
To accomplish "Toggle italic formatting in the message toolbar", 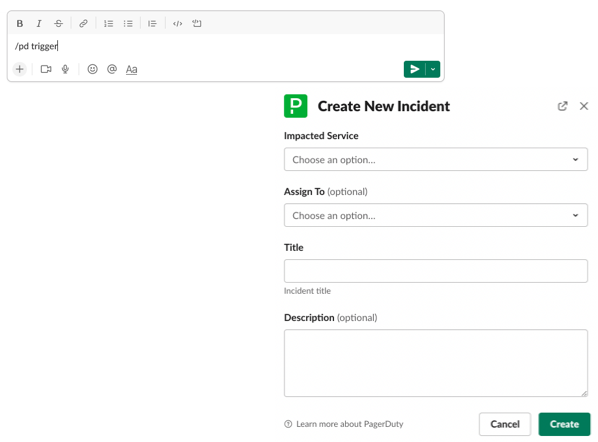I will 39,24.
